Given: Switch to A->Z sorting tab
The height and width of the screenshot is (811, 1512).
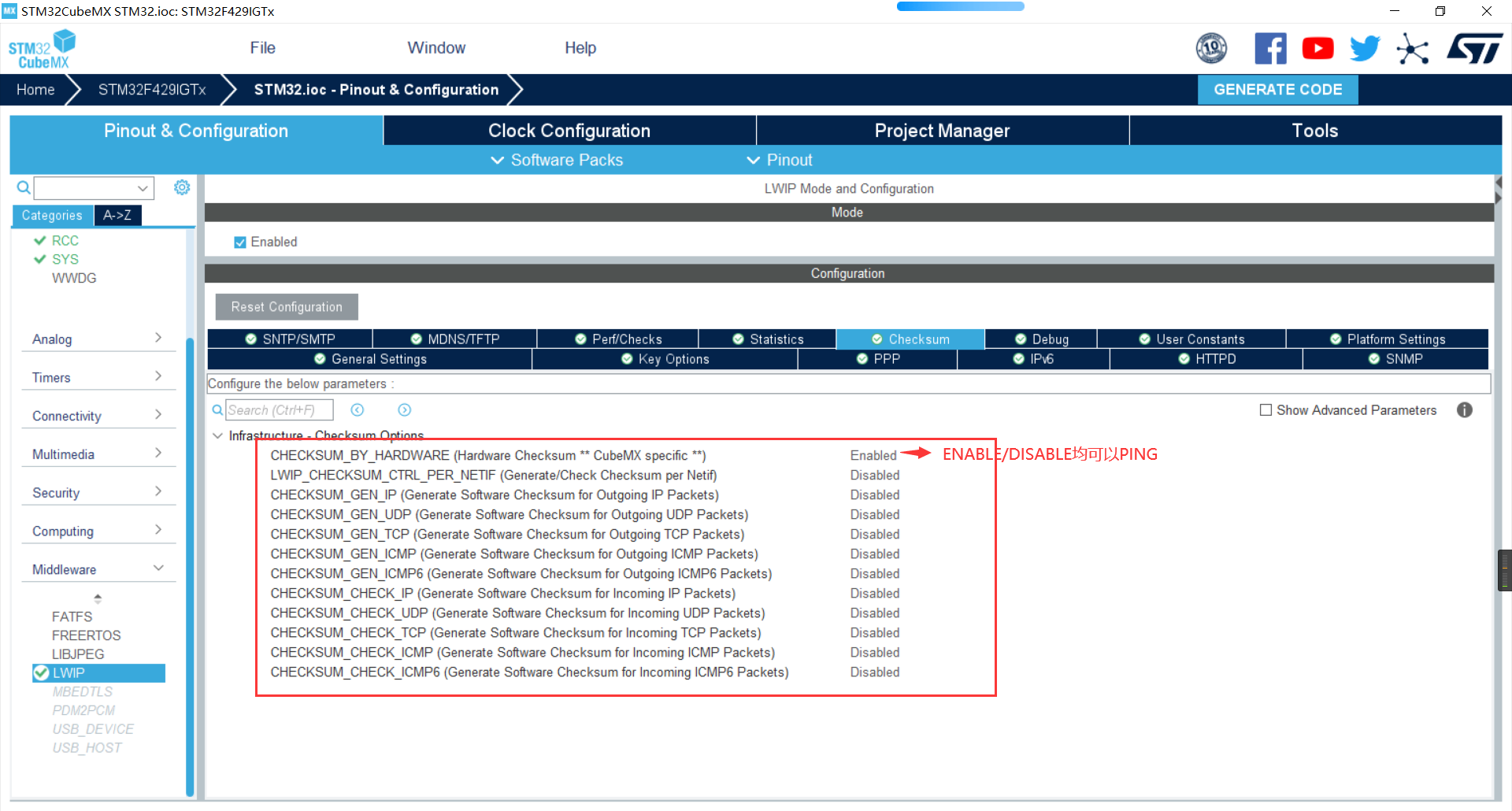Looking at the screenshot, I should [117, 215].
